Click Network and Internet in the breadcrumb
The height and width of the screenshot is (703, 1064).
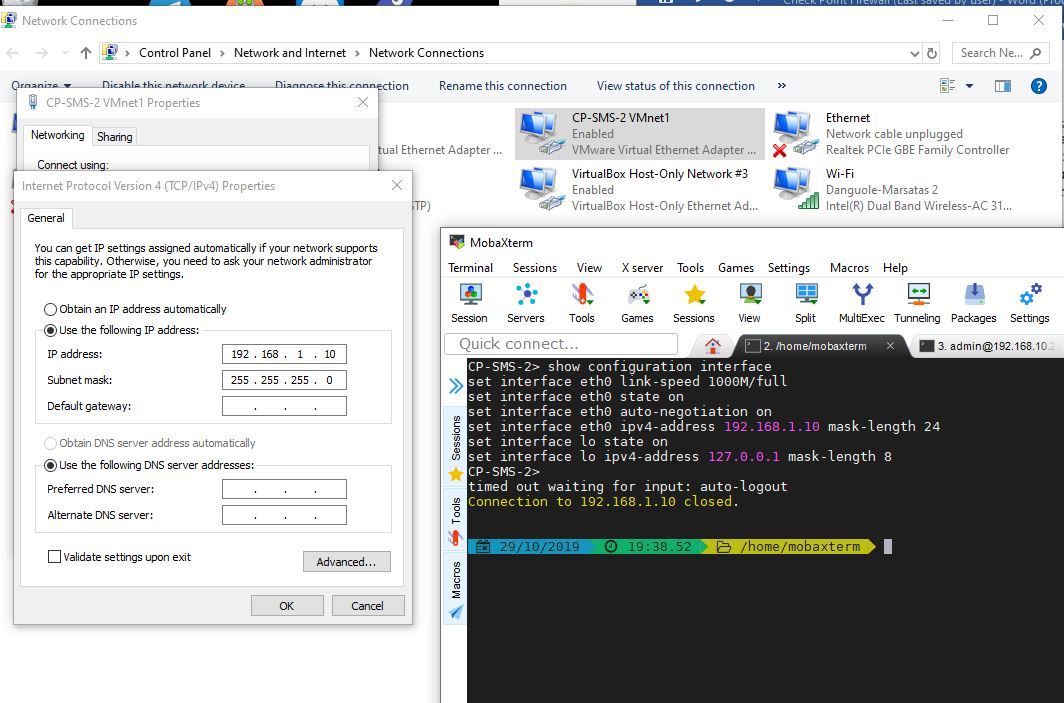[290, 53]
